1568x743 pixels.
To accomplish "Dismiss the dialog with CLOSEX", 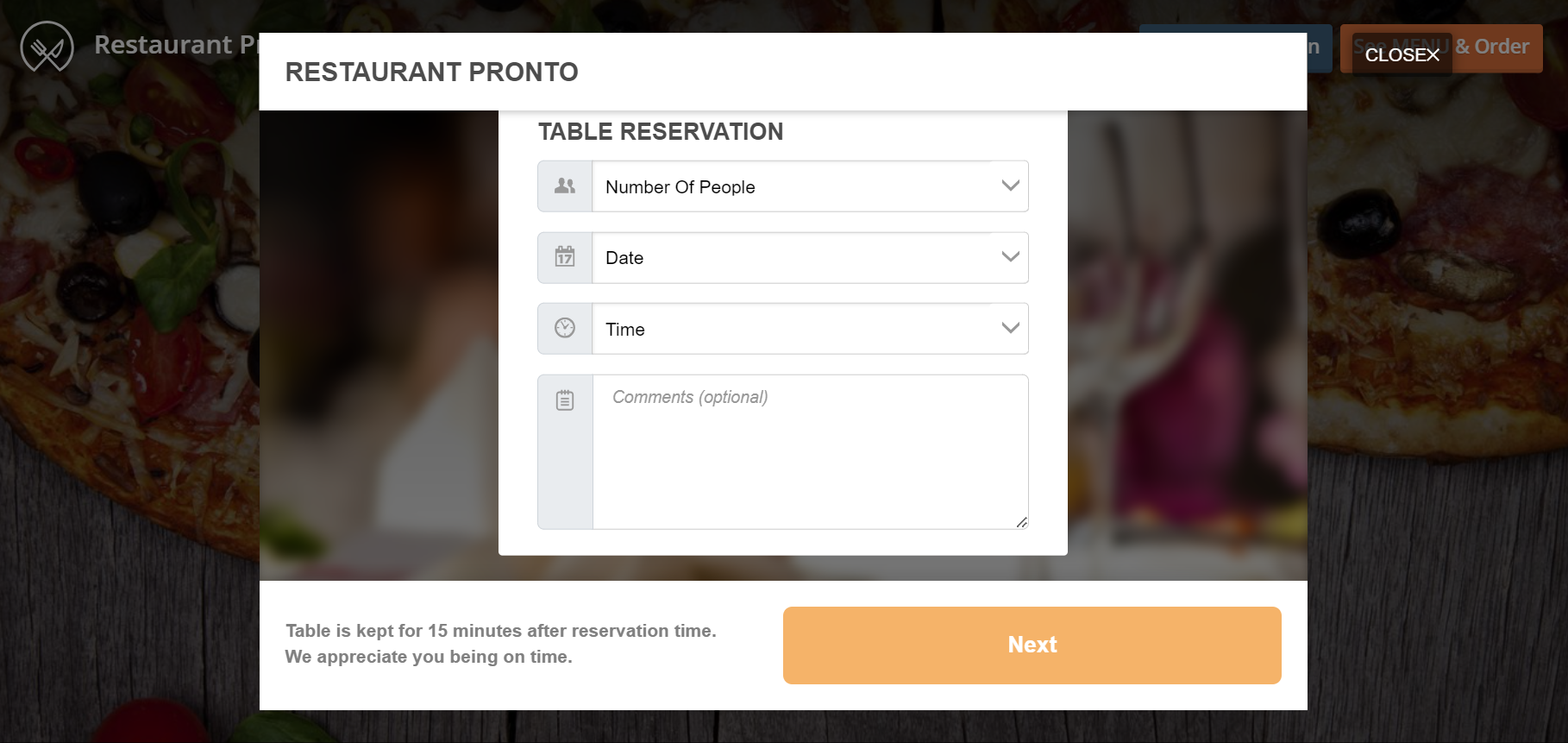I will (x=1402, y=54).
